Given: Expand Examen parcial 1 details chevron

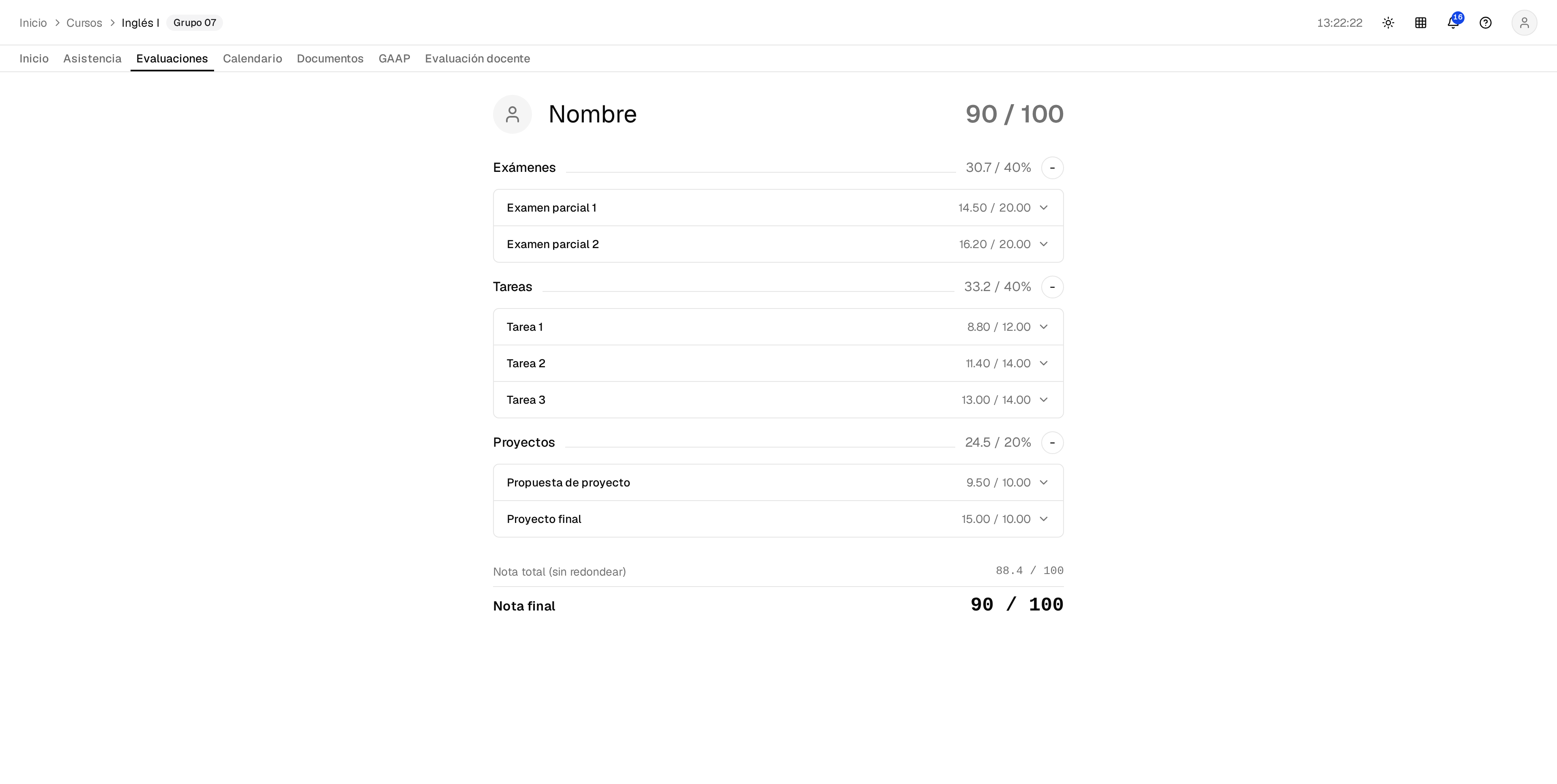Looking at the screenshot, I should point(1043,208).
